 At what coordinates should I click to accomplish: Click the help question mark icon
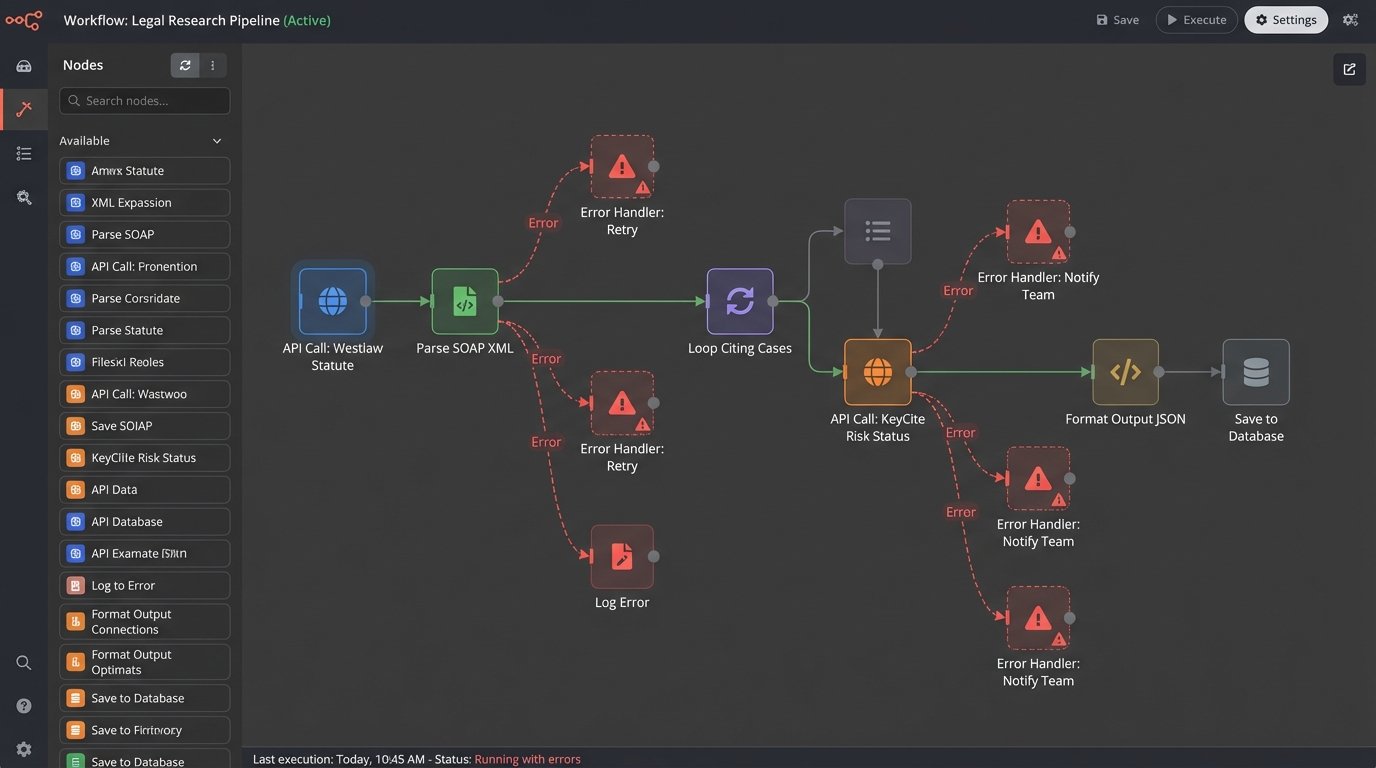tap(24, 706)
